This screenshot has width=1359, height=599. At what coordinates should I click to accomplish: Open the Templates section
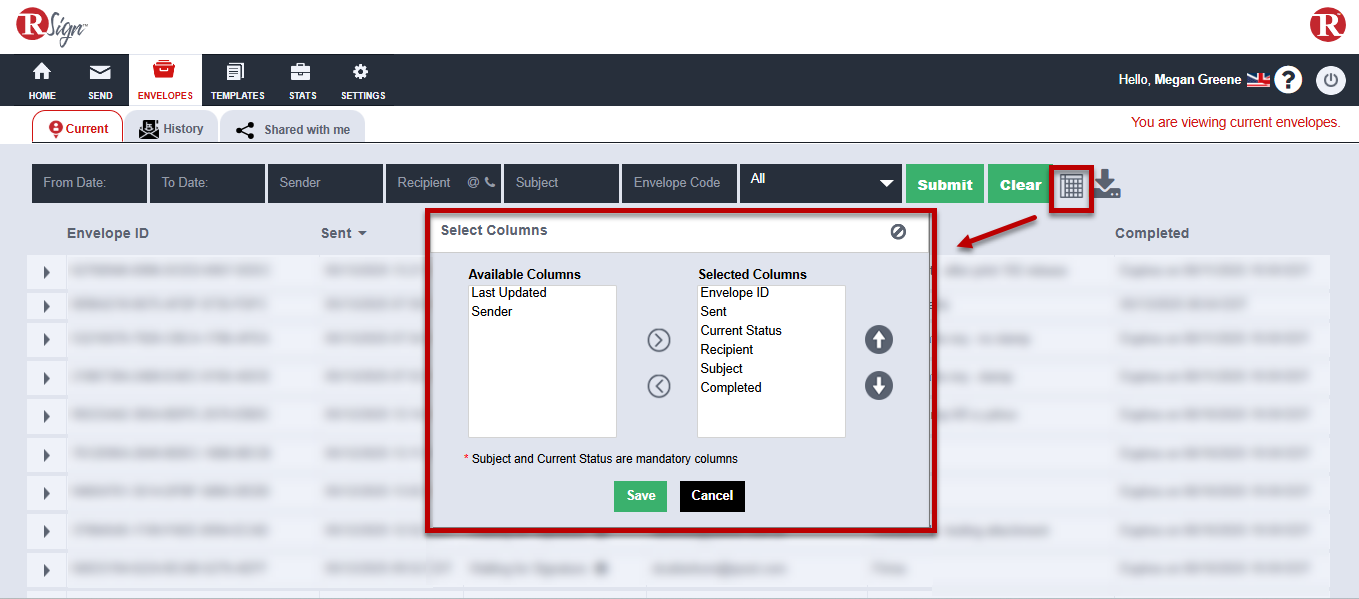(237, 80)
